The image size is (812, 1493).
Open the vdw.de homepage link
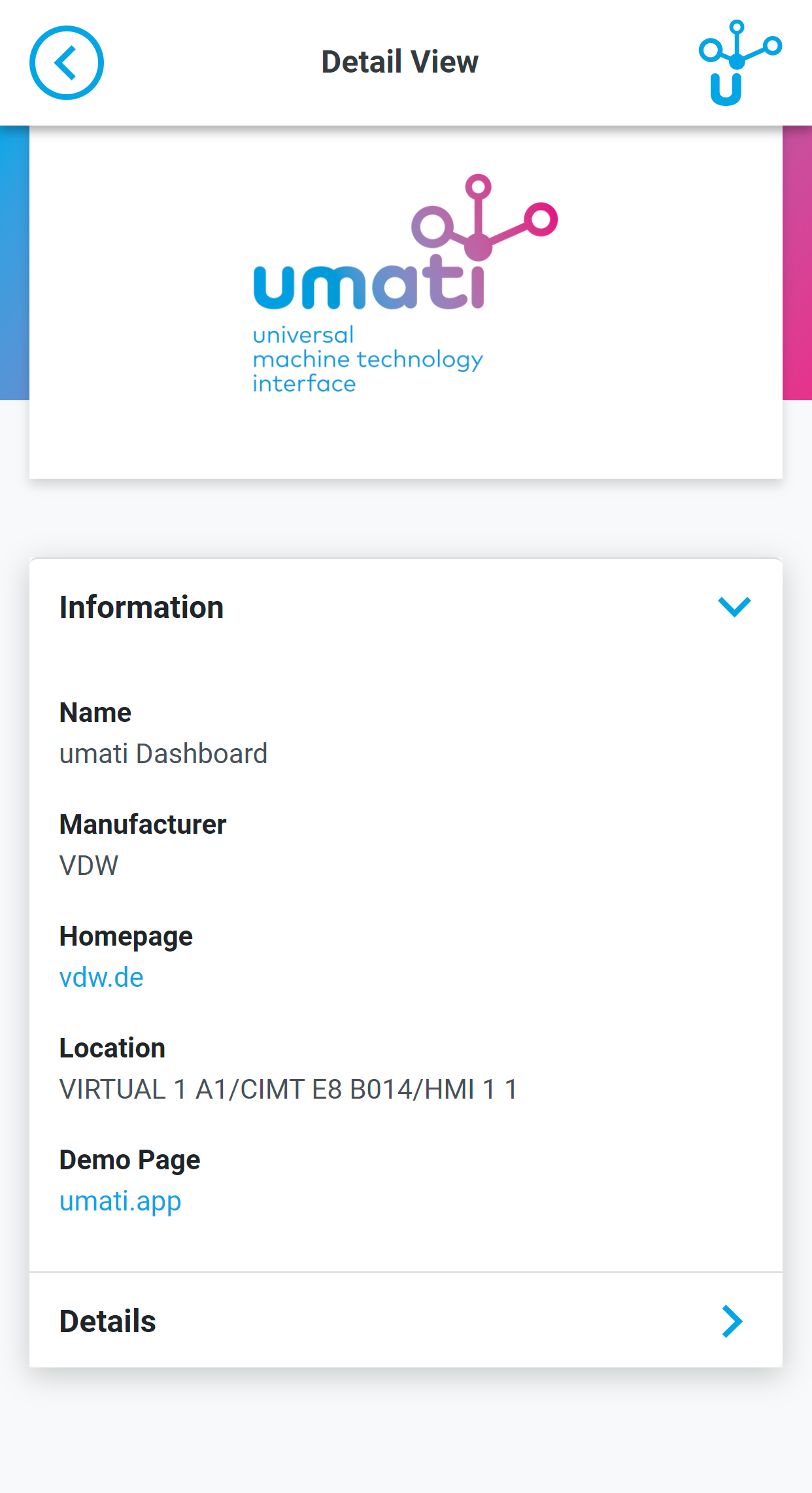point(101,977)
